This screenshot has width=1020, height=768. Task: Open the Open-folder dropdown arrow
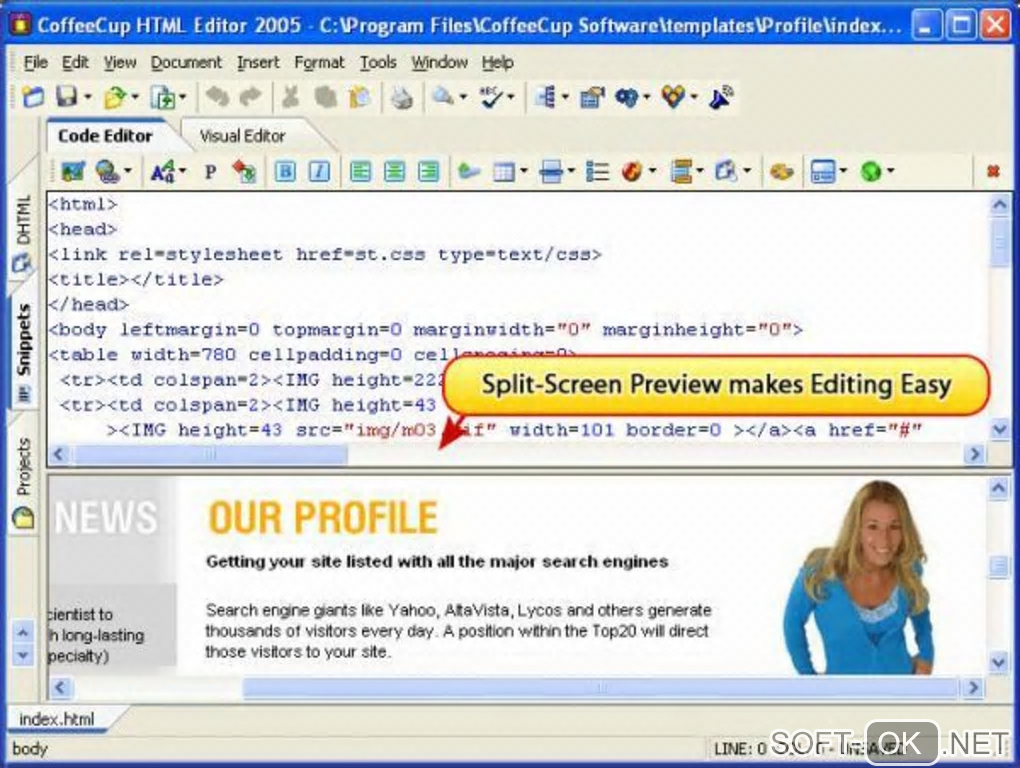point(135,98)
